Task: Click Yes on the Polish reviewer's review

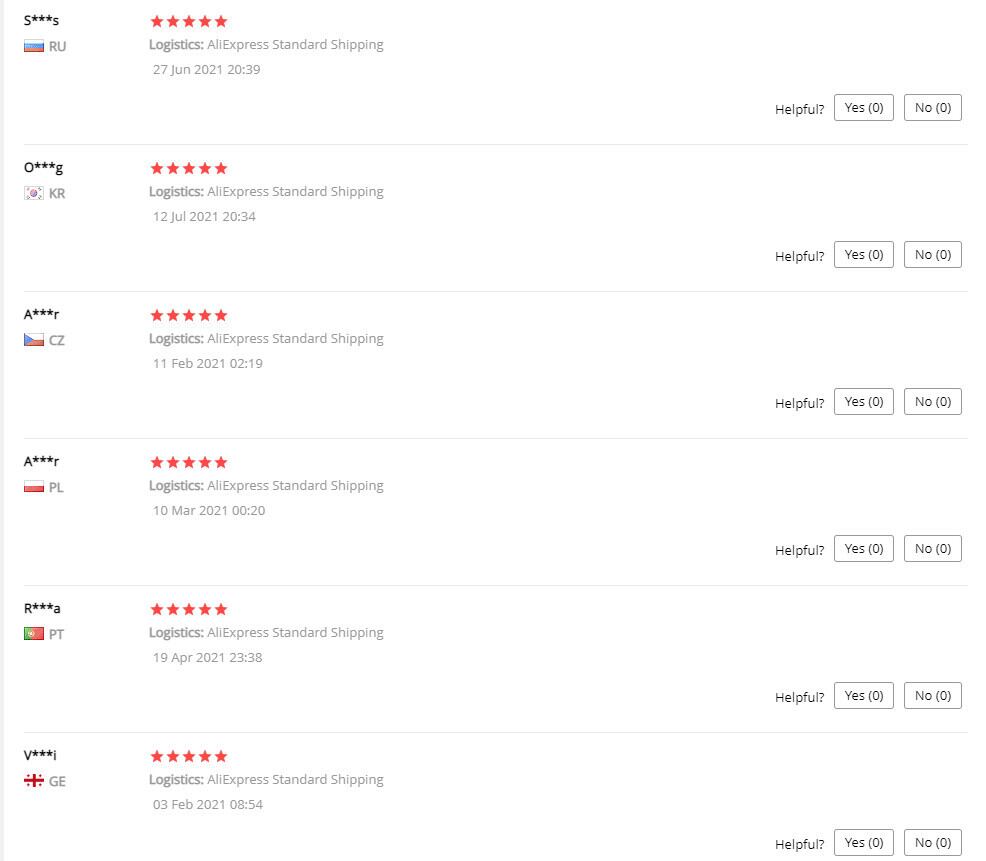Action: point(864,549)
